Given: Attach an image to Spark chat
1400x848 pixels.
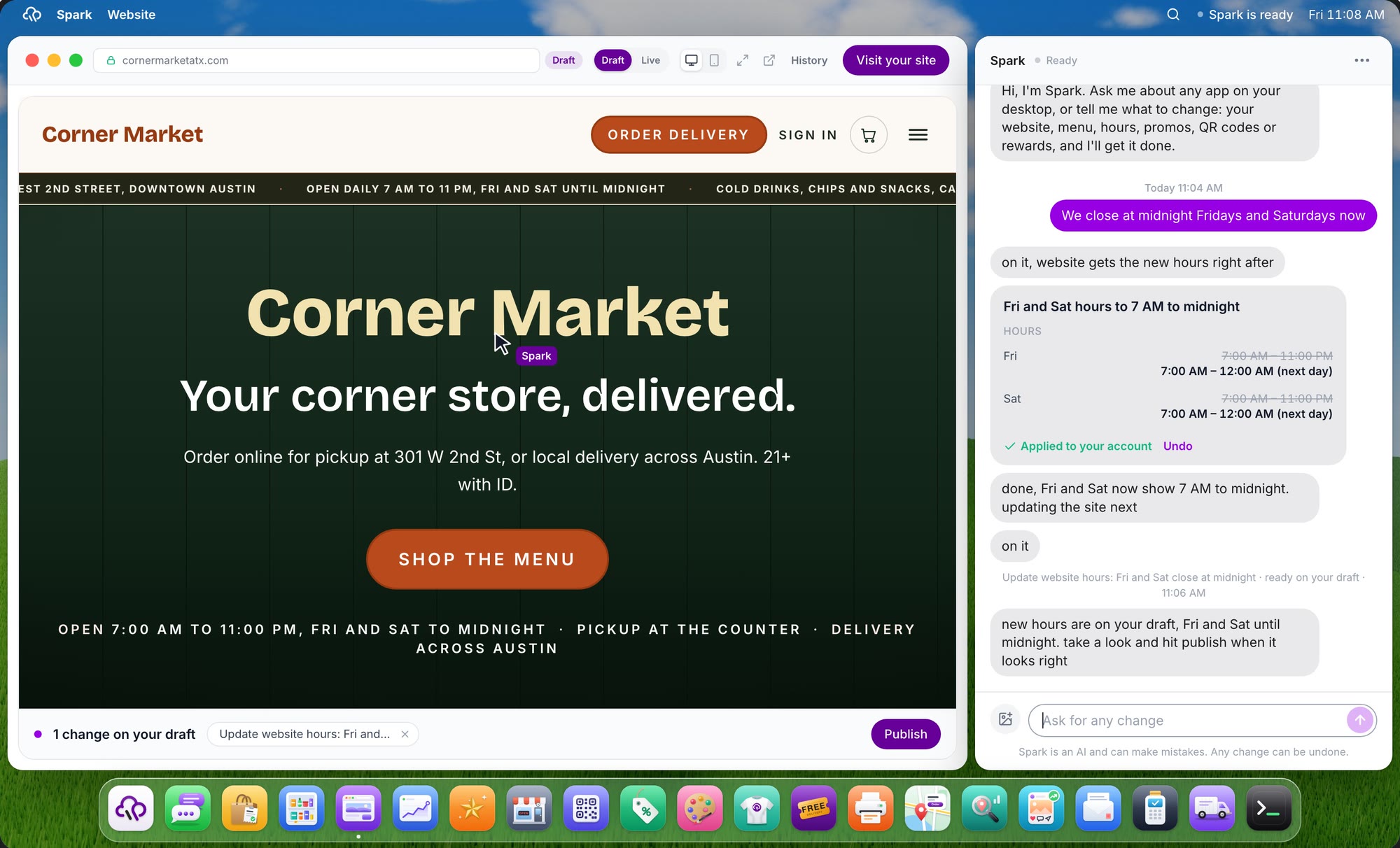Looking at the screenshot, I should tap(1006, 719).
